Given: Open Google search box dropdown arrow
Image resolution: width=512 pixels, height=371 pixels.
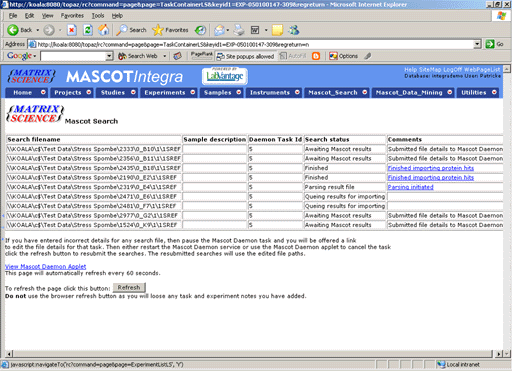Looking at the screenshot, I should 109,56.
